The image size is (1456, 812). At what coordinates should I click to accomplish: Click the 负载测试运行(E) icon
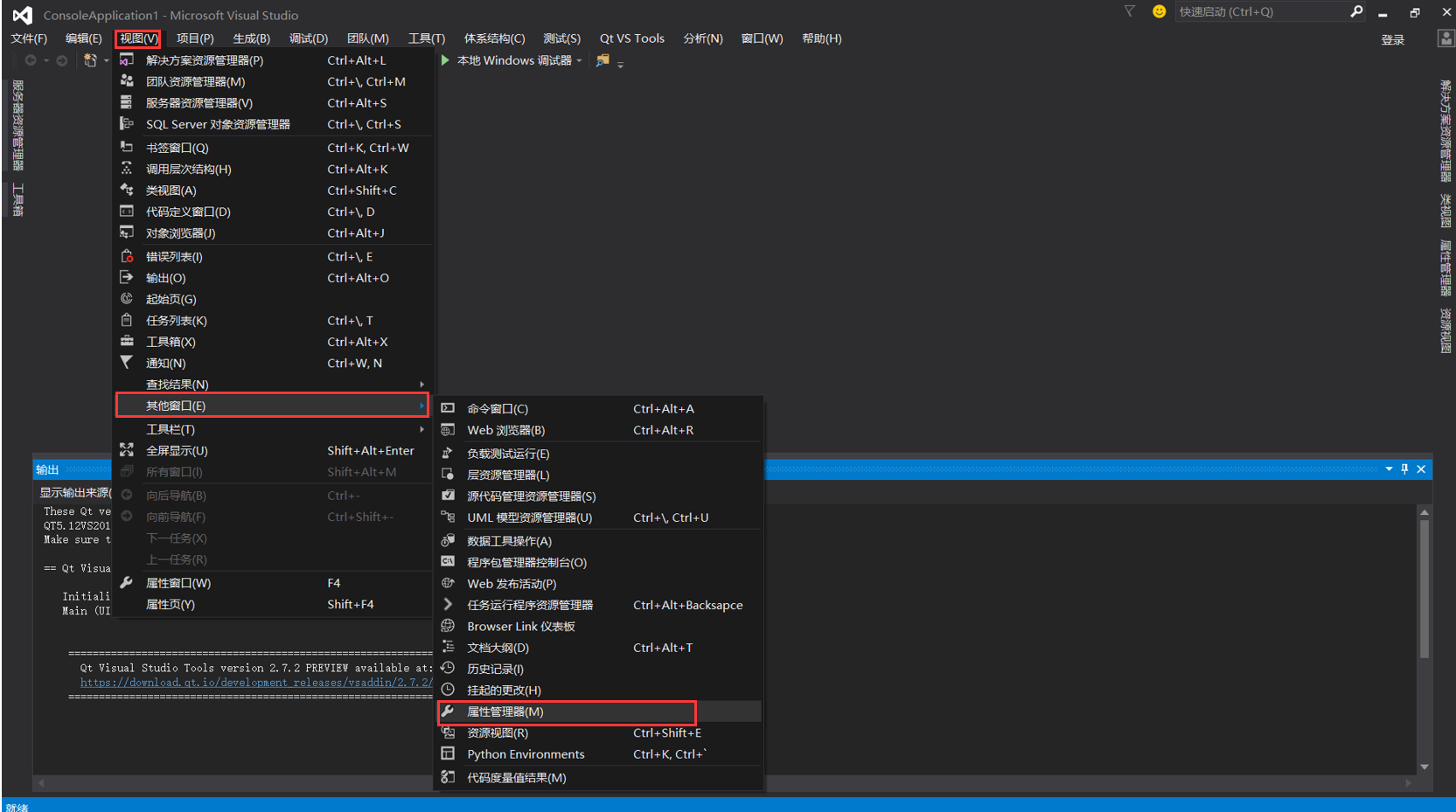[x=448, y=453]
